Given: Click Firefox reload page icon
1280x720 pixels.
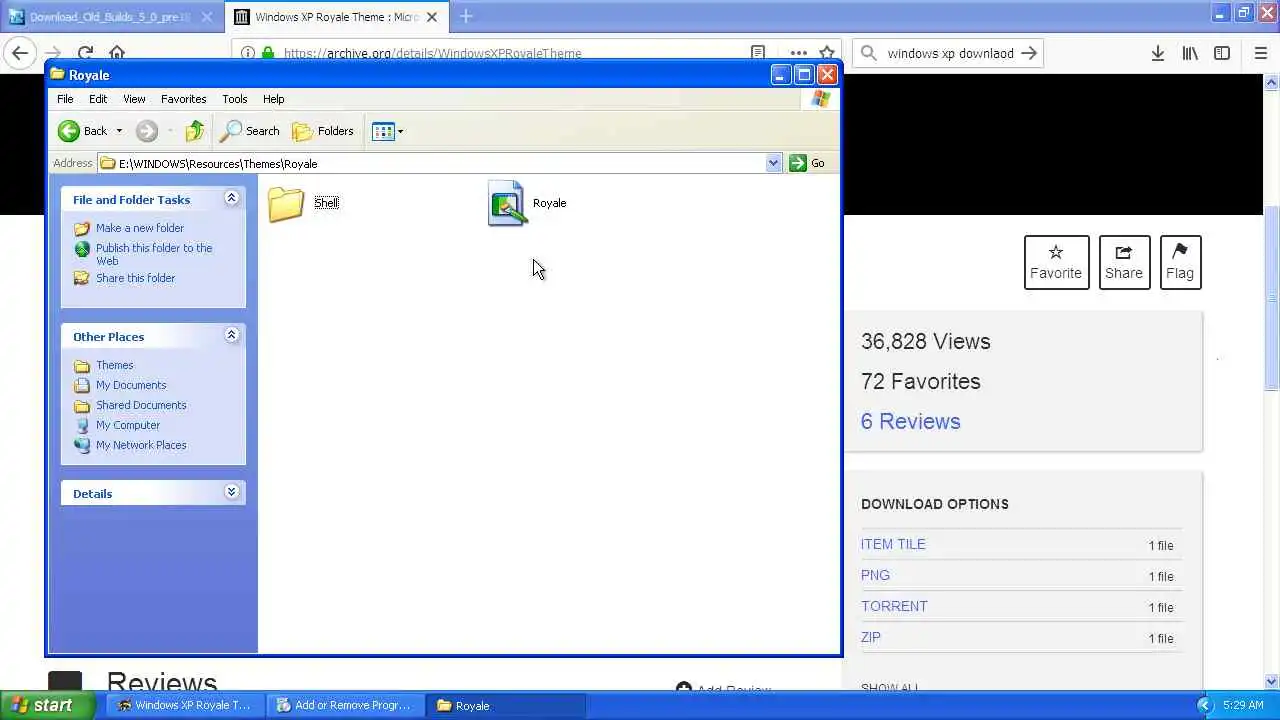Looking at the screenshot, I should [x=85, y=53].
